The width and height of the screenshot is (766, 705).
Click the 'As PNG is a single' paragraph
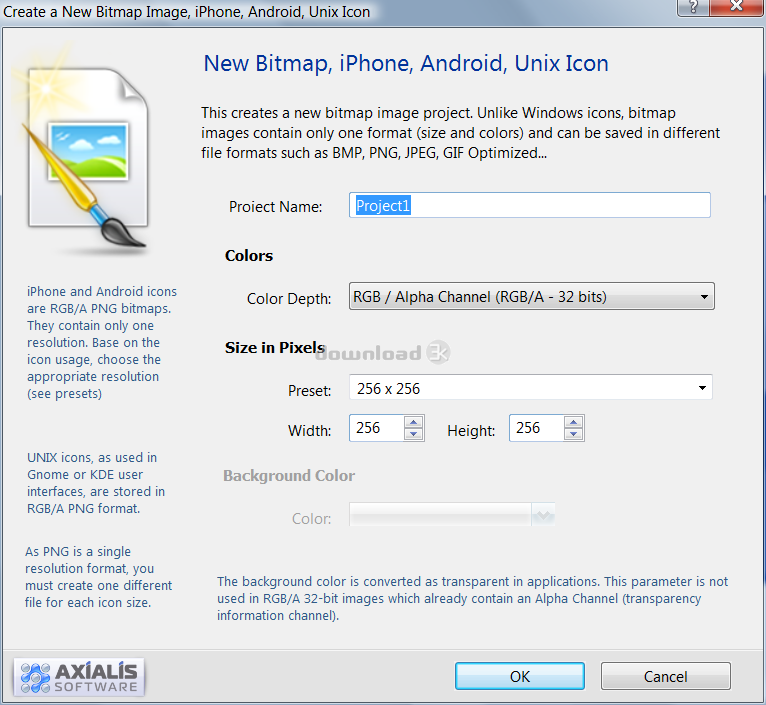[x=98, y=577]
